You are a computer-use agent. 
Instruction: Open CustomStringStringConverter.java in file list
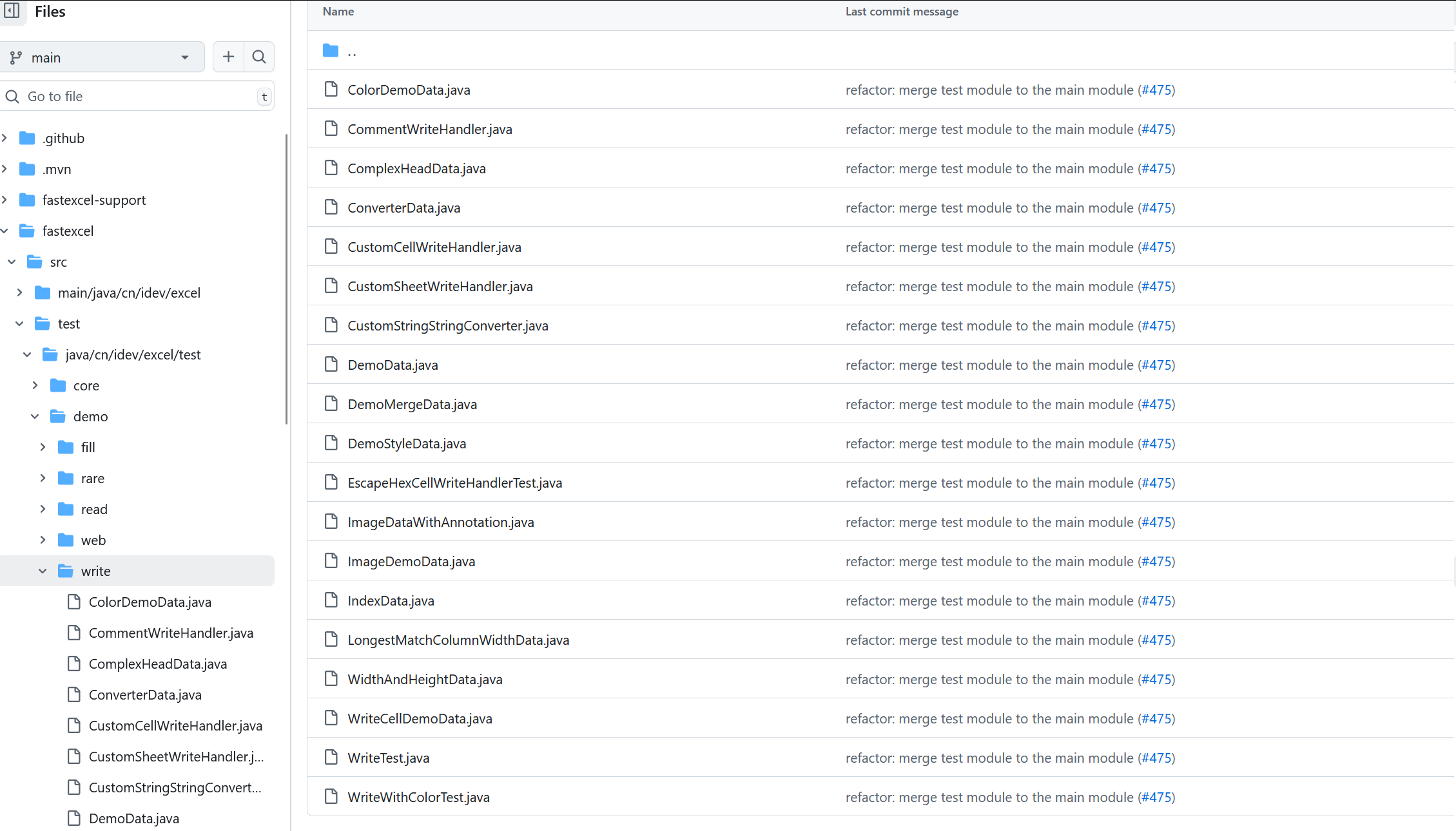(x=448, y=326)
